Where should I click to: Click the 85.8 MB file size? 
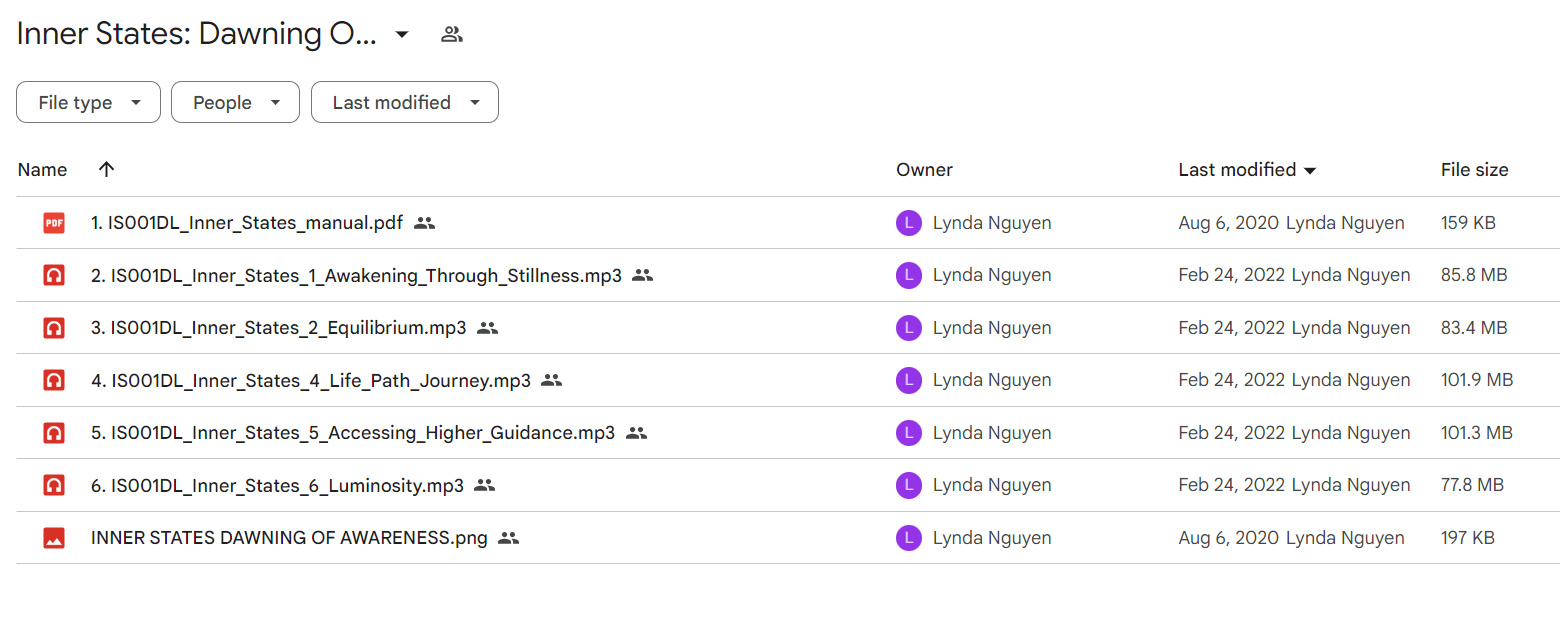(x=1474, y=275)
